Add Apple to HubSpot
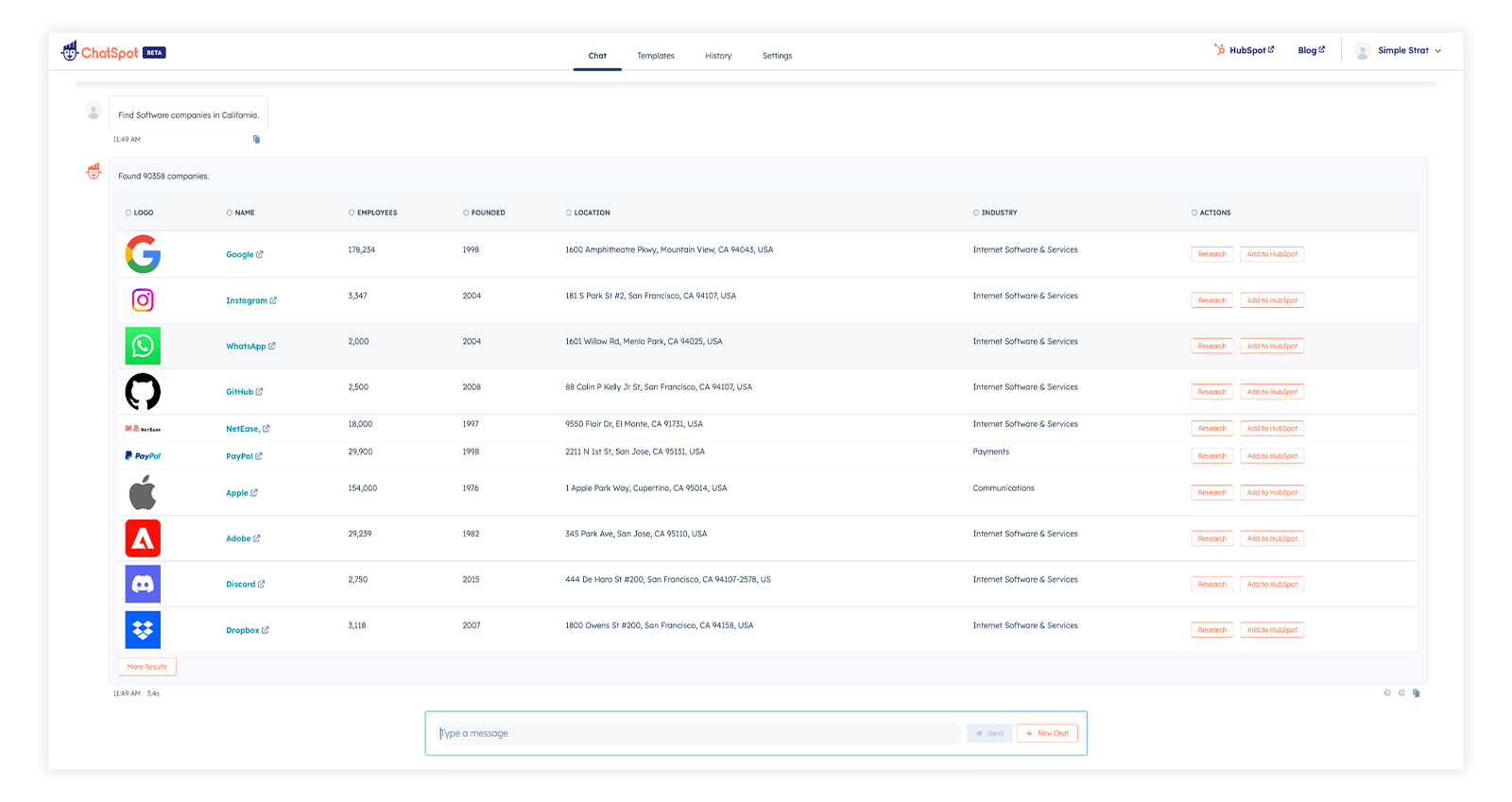 (x=1272, y=493)
